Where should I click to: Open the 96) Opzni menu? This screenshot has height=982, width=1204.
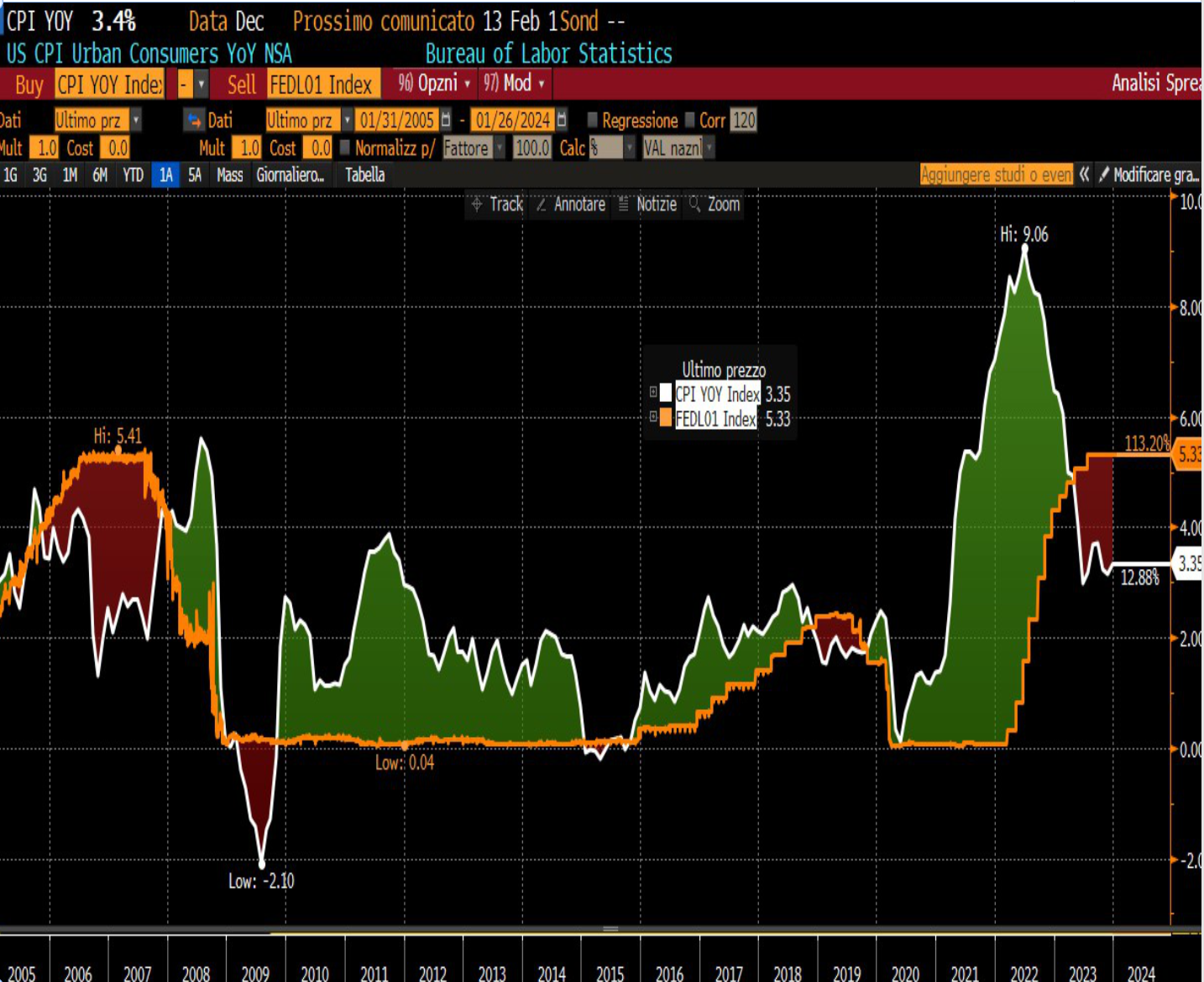click(434, 83)
